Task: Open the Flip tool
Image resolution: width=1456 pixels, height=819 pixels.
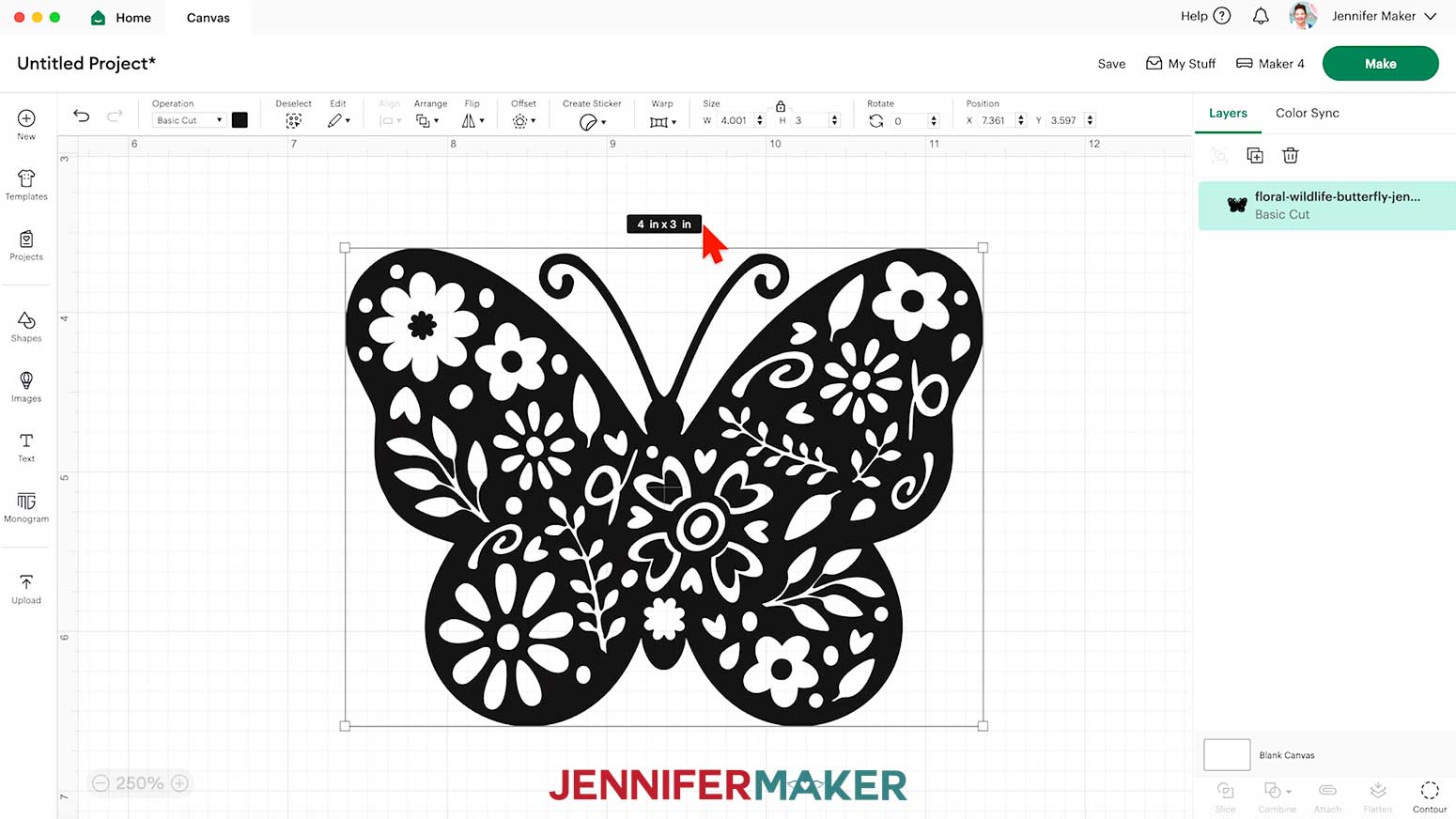Action: pos(468,121)
